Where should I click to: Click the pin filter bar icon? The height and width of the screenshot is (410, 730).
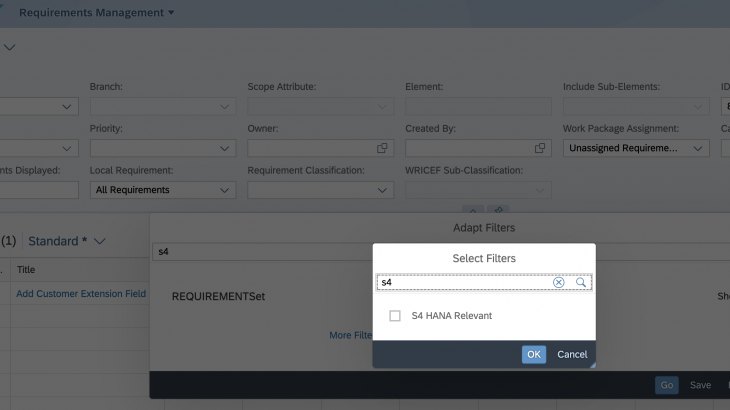pos(498,210)
